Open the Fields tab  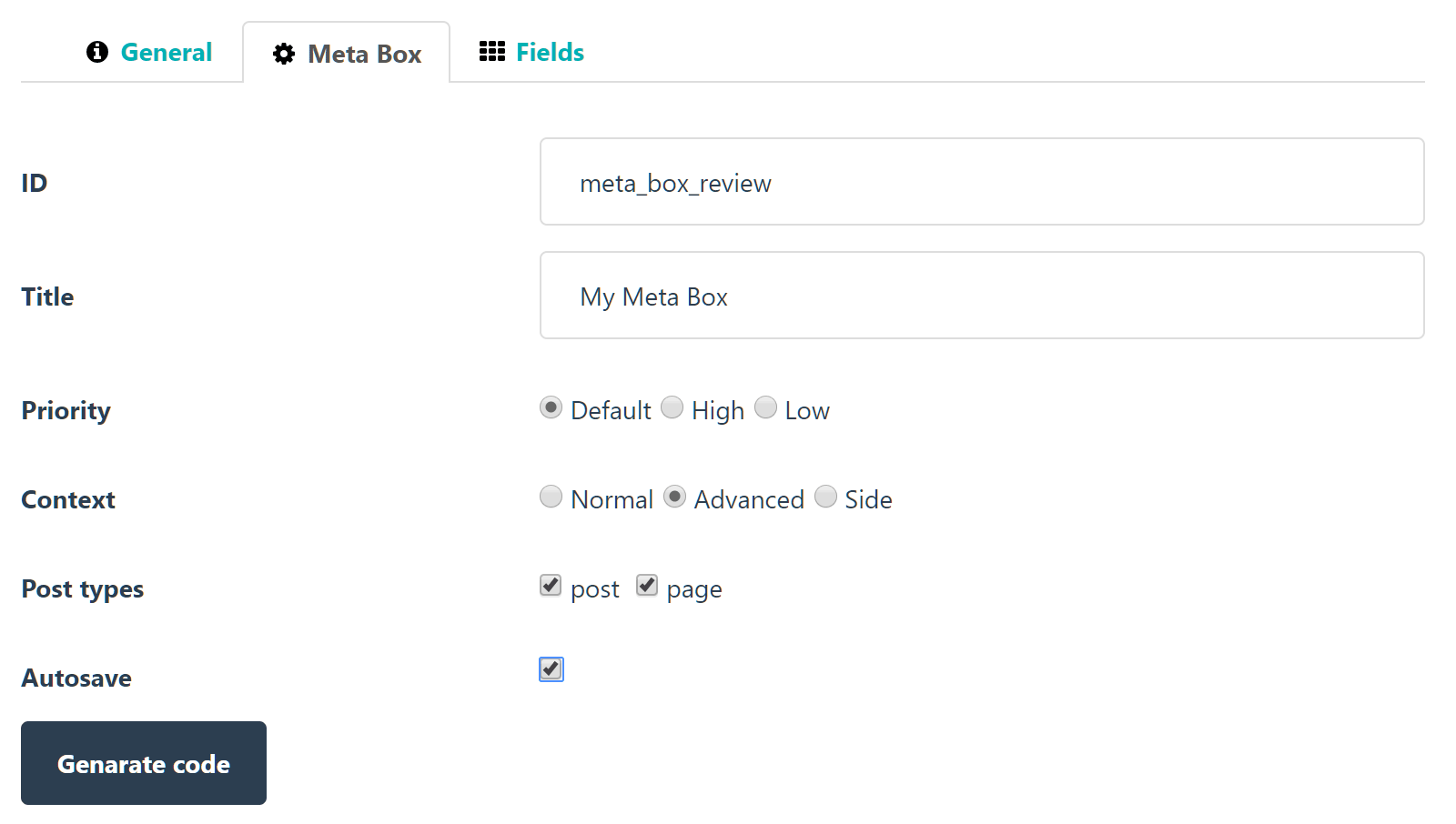(550, 52)
